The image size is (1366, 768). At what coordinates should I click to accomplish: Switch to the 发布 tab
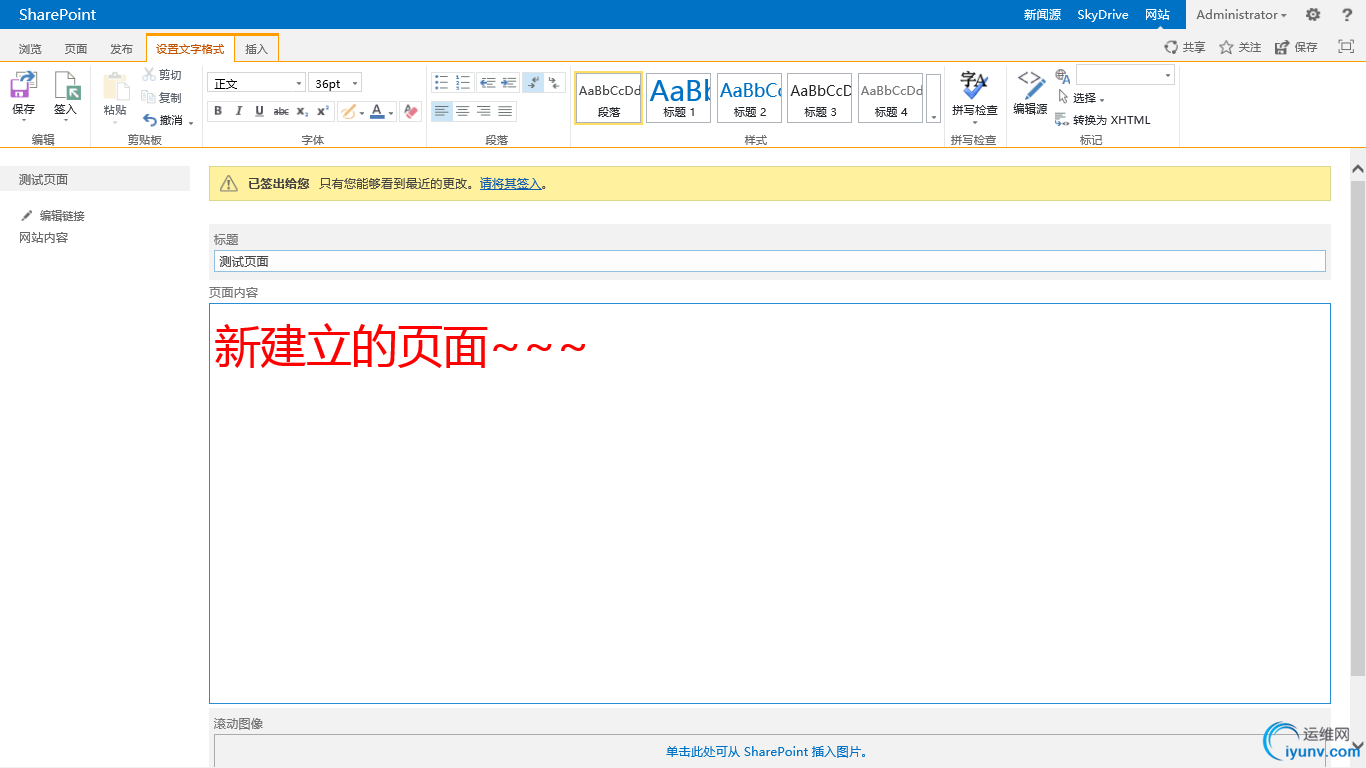pyautogui.click(x=121, y=49)
